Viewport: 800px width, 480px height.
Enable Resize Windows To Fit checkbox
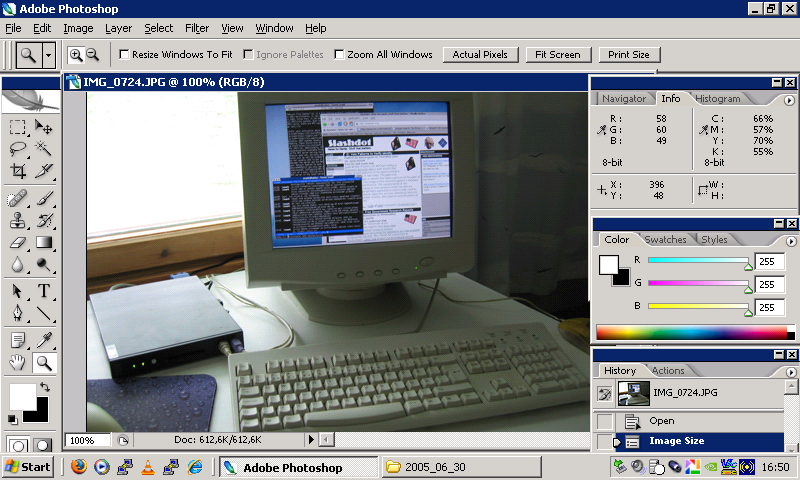tap(124, 55)
